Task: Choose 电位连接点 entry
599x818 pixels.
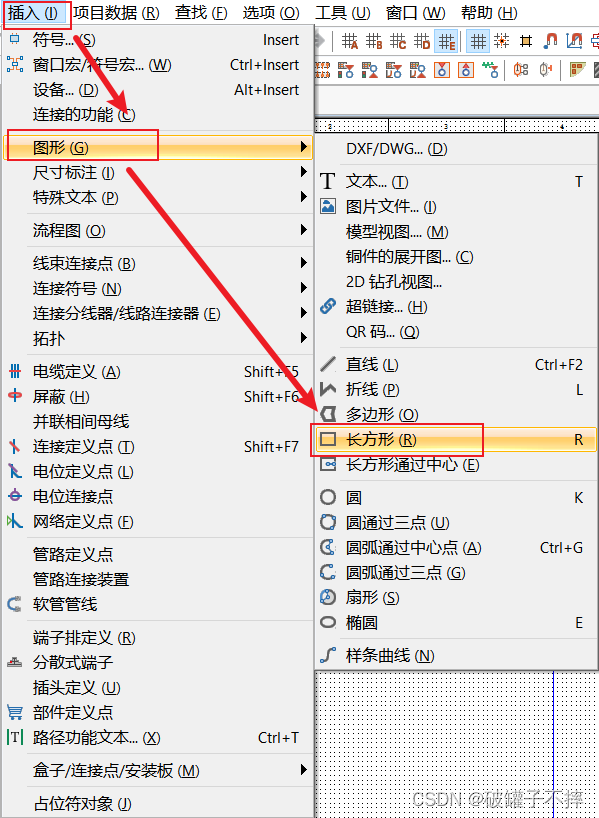Action: 158,497
